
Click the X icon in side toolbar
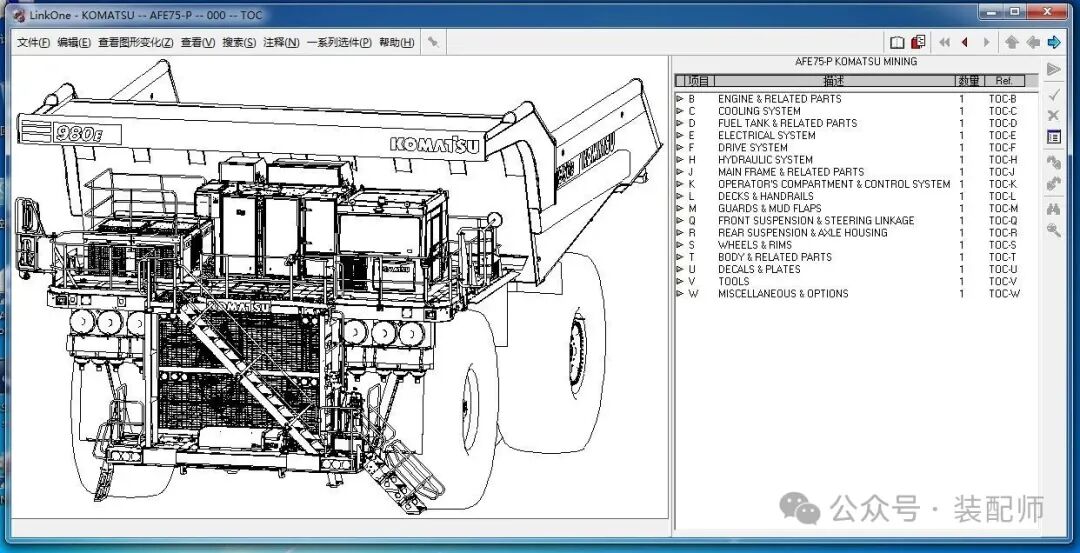1053,115
